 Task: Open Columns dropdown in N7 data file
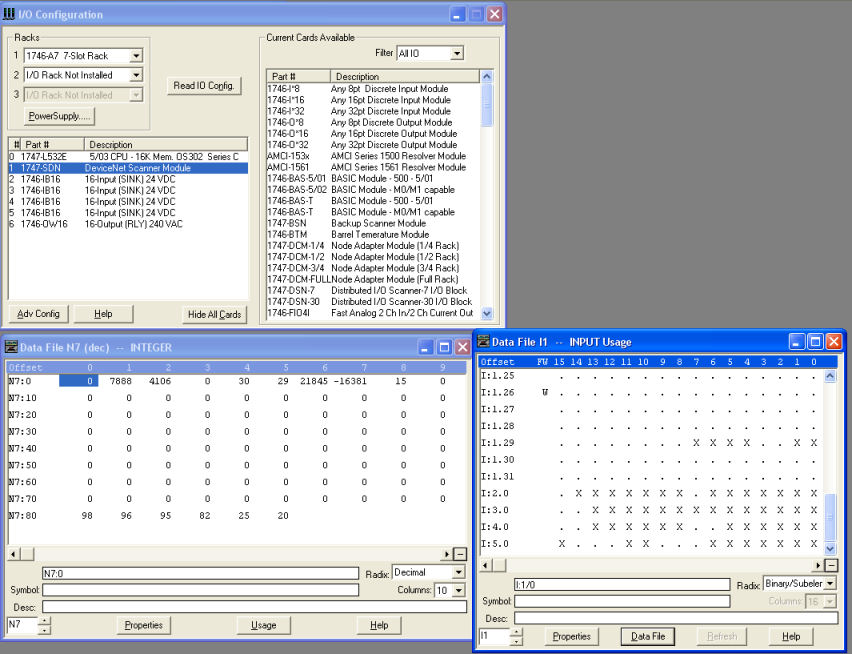pyautogui.click(x=459, y=590)
